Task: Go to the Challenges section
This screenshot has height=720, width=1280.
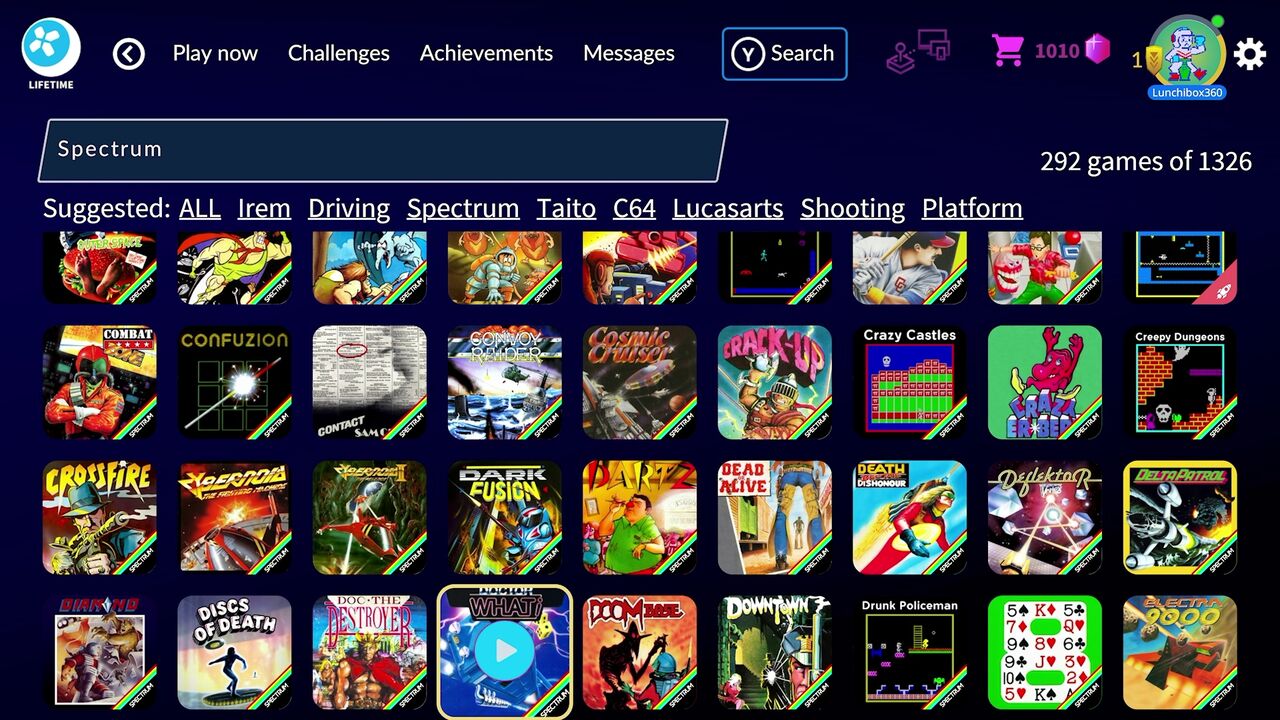Action: pos(339,53)
